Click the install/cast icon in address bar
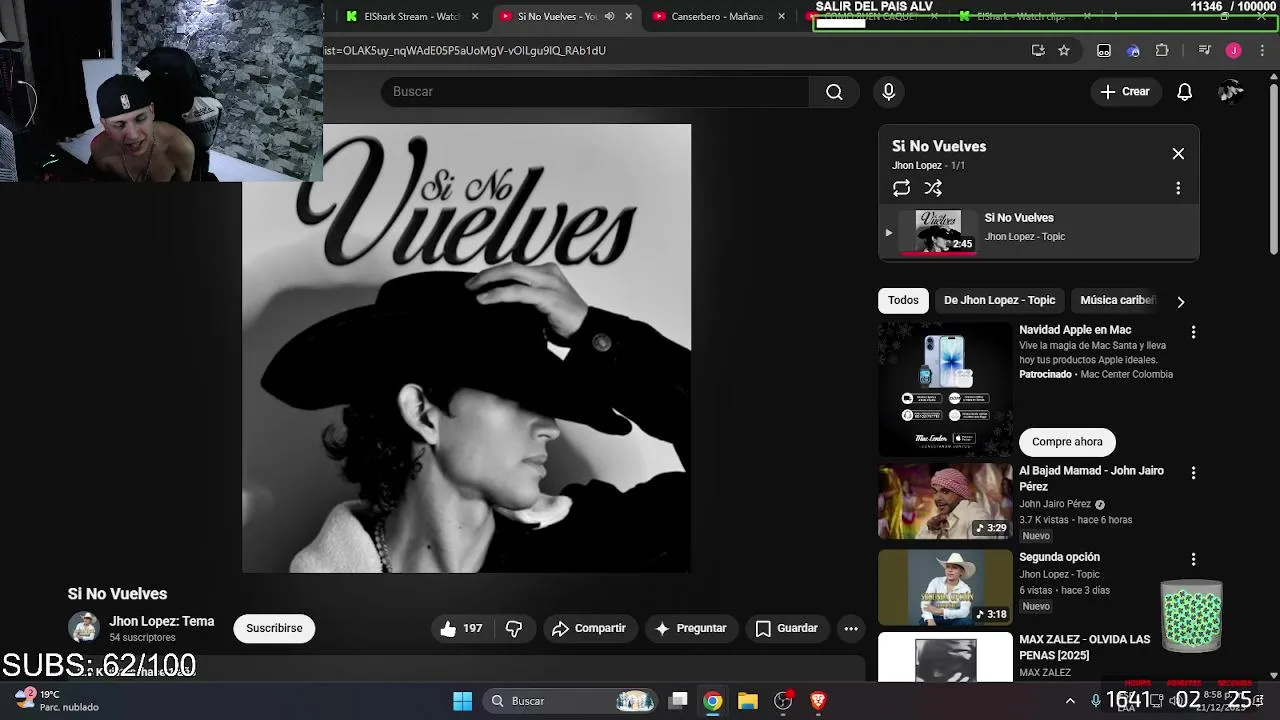The image size is (1280, 720). pyautogui.click(x=1038, y=50)
